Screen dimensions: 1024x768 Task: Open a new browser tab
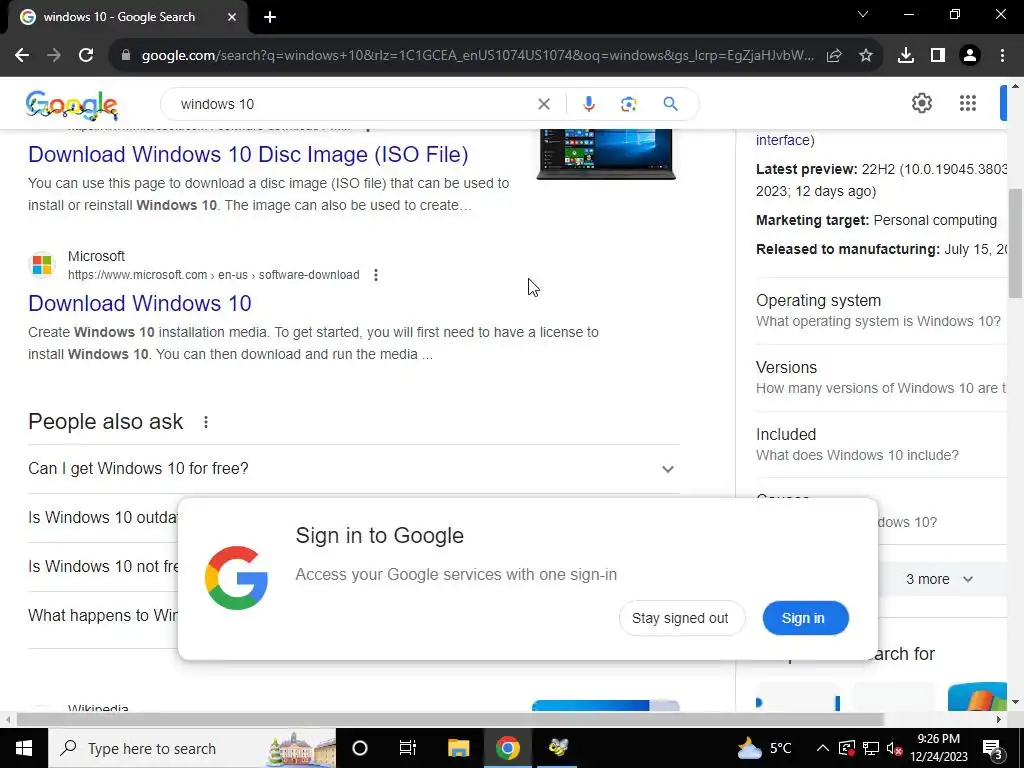coord(270,17)
